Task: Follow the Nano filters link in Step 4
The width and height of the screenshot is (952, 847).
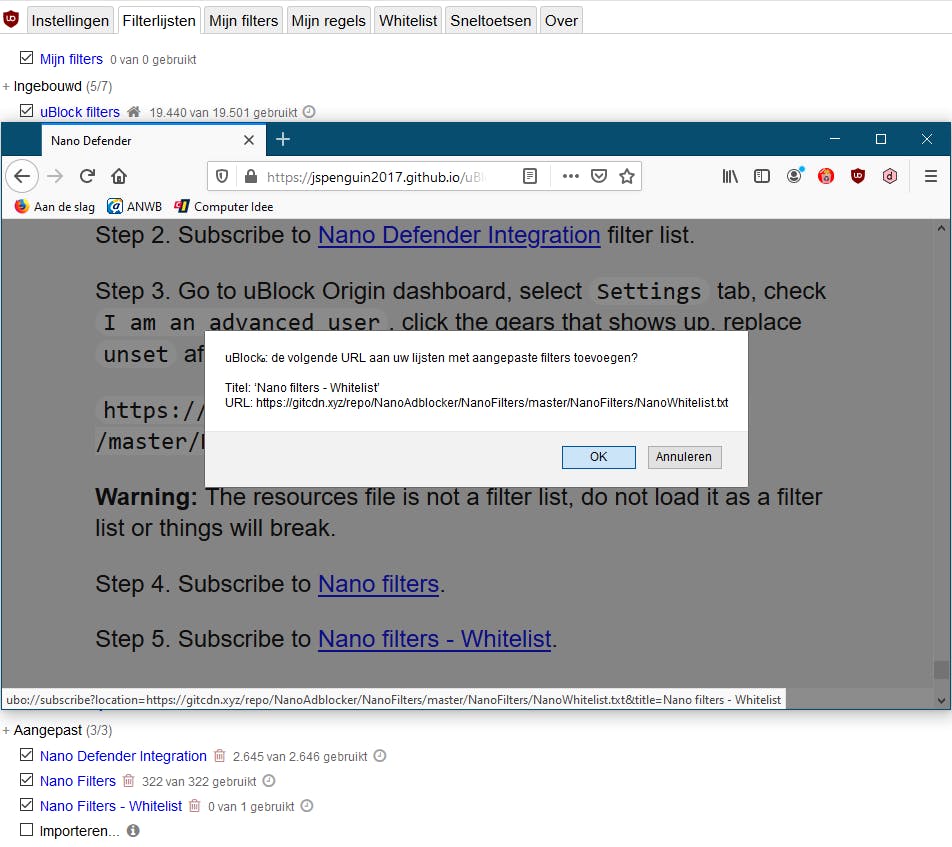Action: click(378, 584)
